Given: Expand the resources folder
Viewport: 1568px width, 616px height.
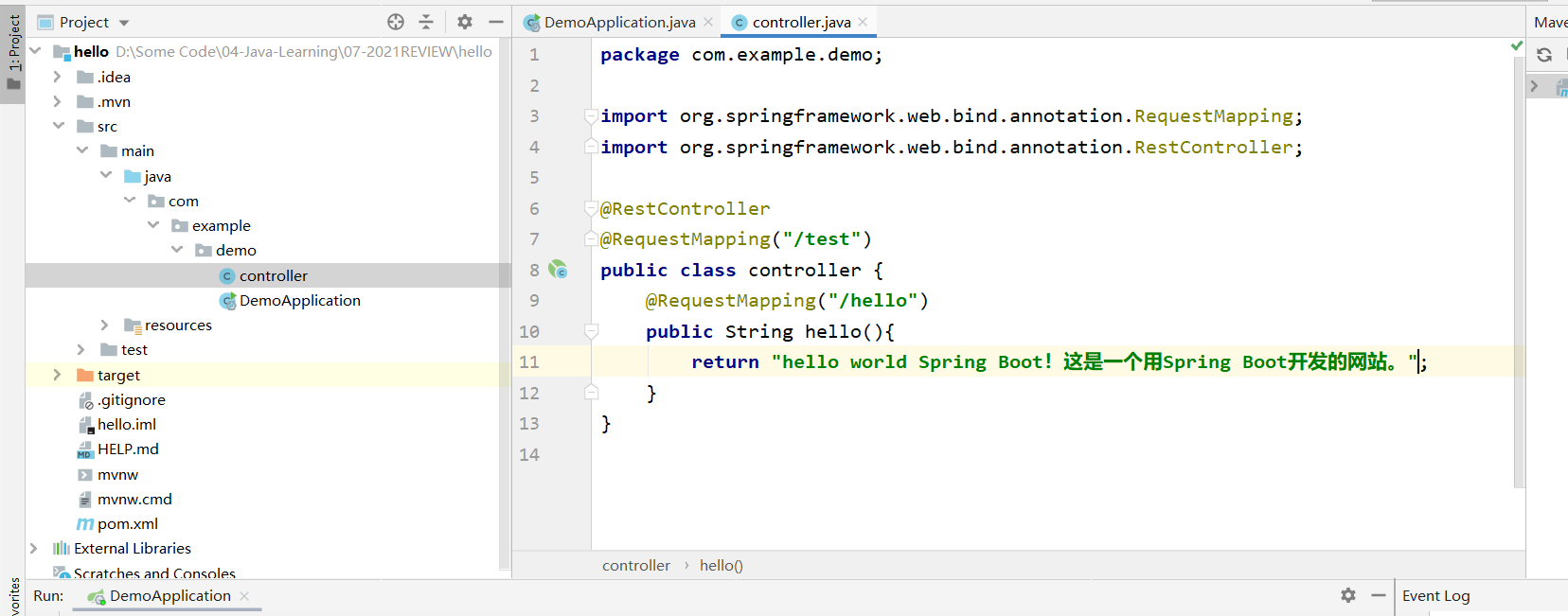Looking at the screenshot, I should tap(105, 325).
